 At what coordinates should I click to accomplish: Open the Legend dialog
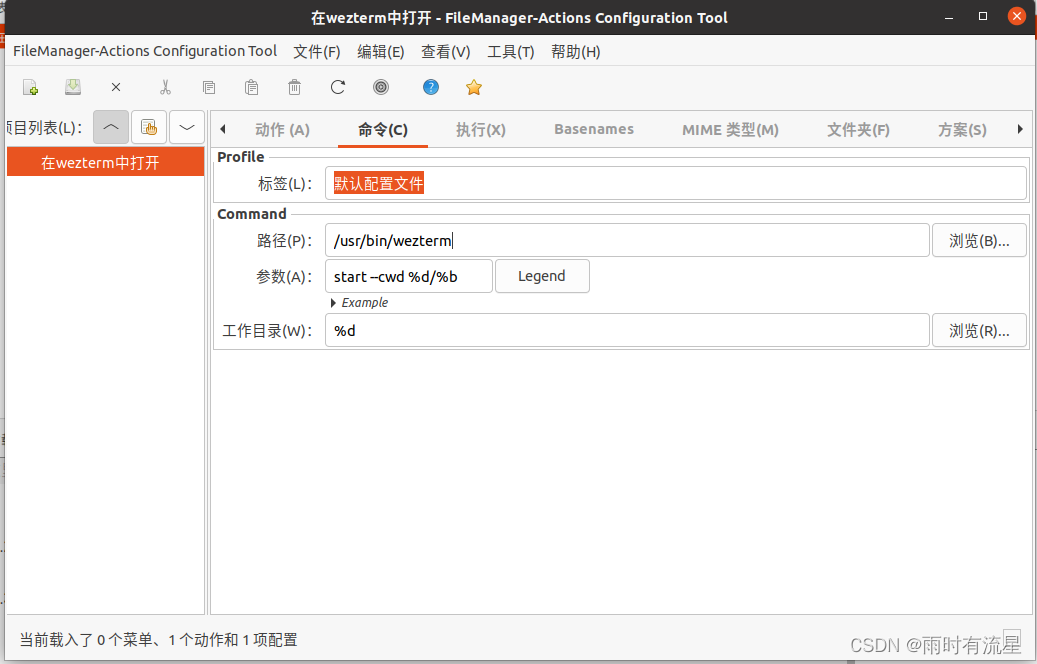542,276
